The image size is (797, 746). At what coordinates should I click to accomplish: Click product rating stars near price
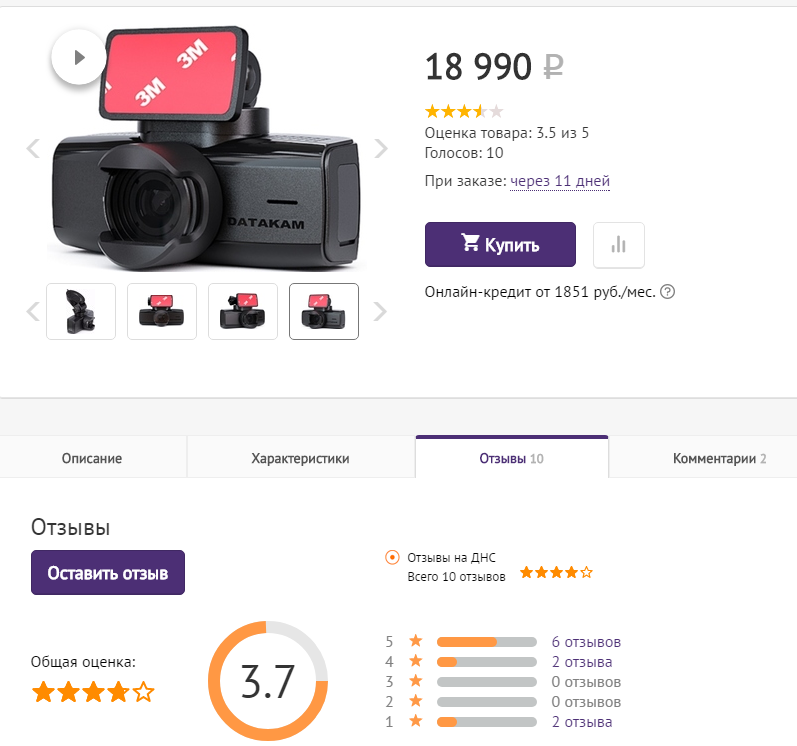464,111
